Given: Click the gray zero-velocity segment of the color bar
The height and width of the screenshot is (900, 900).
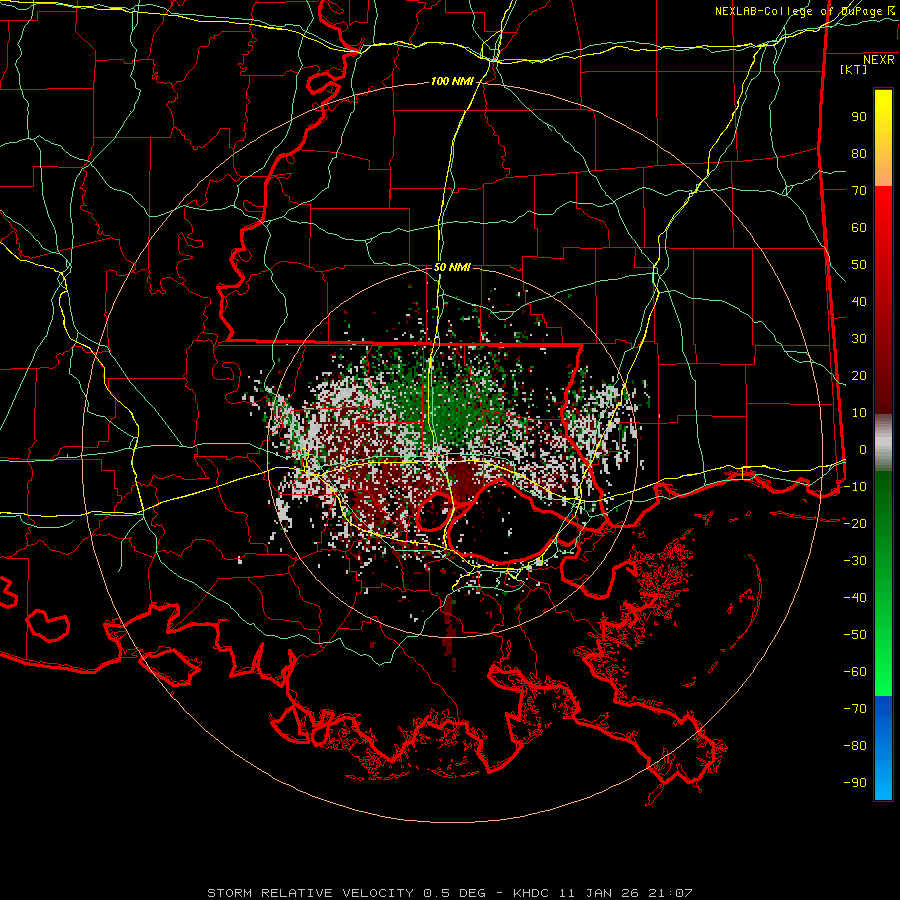Looking at the screenshot, I should tap(883, 443).
